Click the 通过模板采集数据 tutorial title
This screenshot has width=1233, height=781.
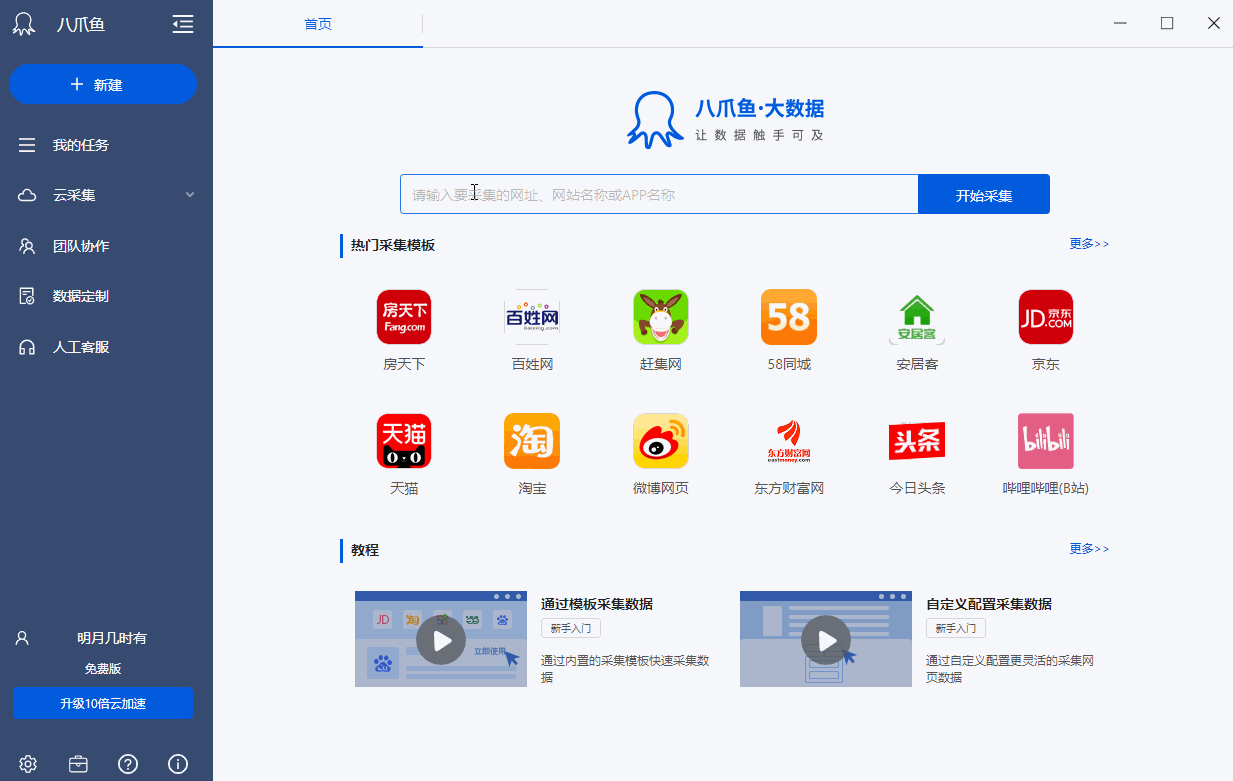pos(597,604)
